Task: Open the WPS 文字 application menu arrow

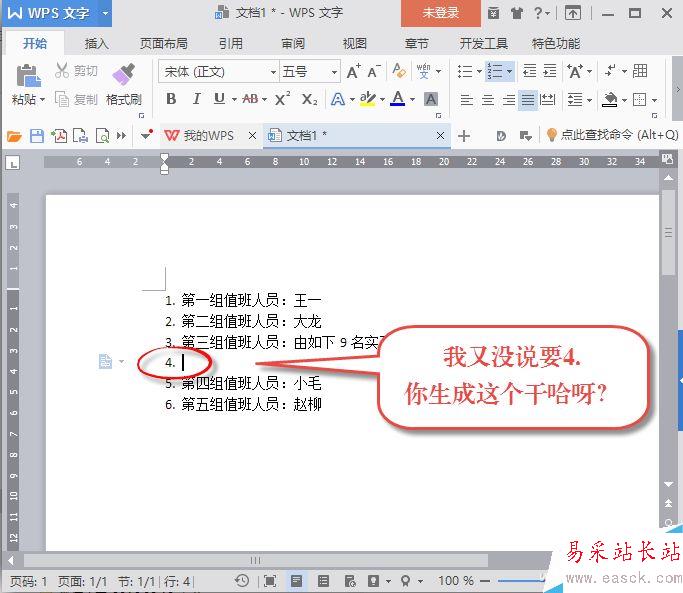Action: click(x=105, y=13)
